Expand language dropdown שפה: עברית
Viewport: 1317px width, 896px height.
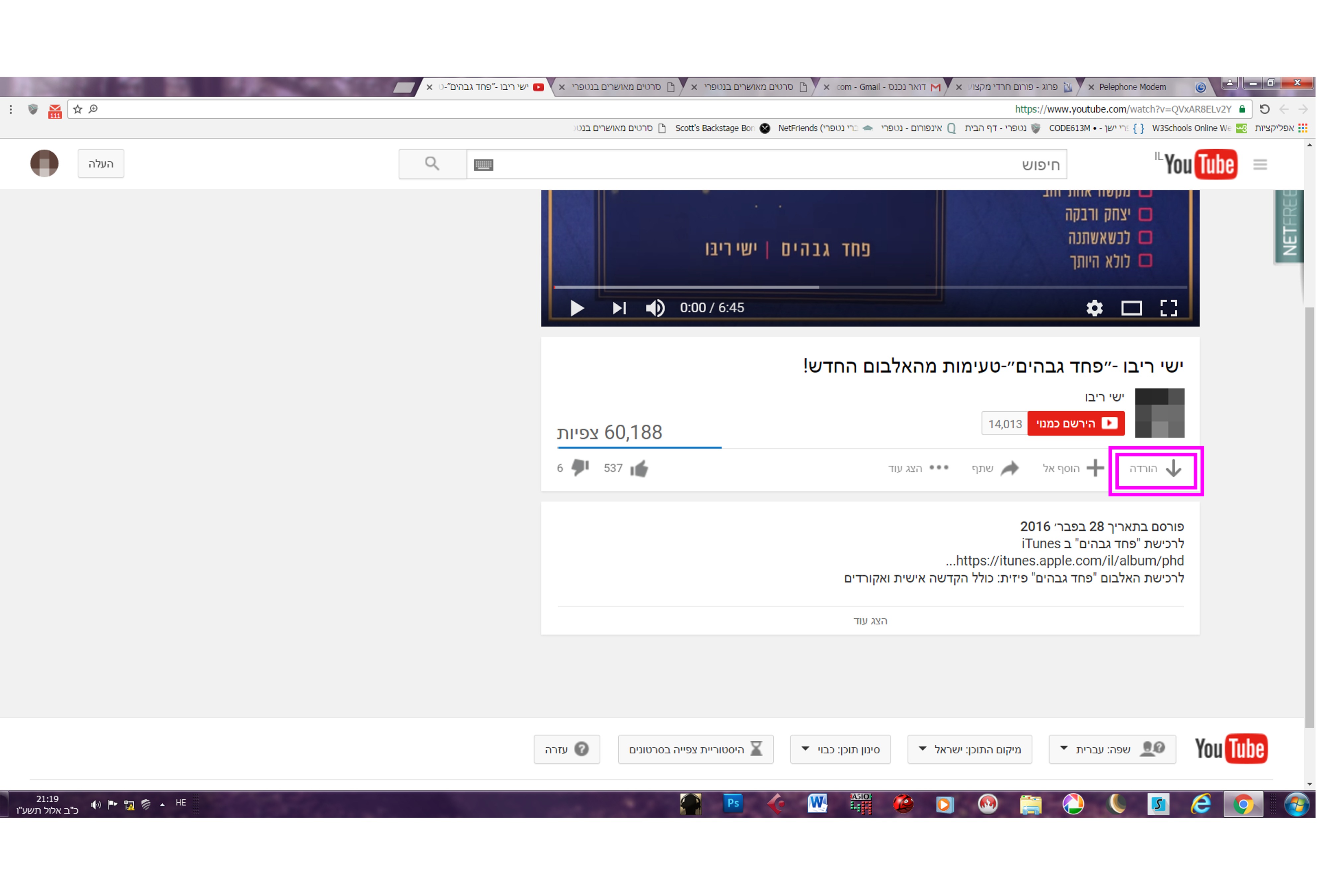[x=1112, y=749]
